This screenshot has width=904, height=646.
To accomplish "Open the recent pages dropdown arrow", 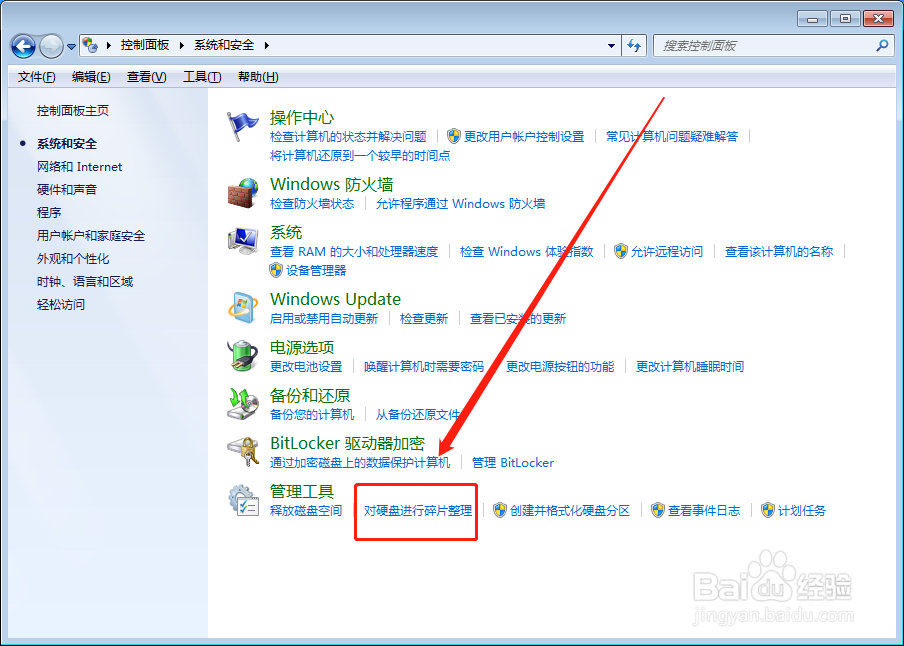I will (71, 47).
